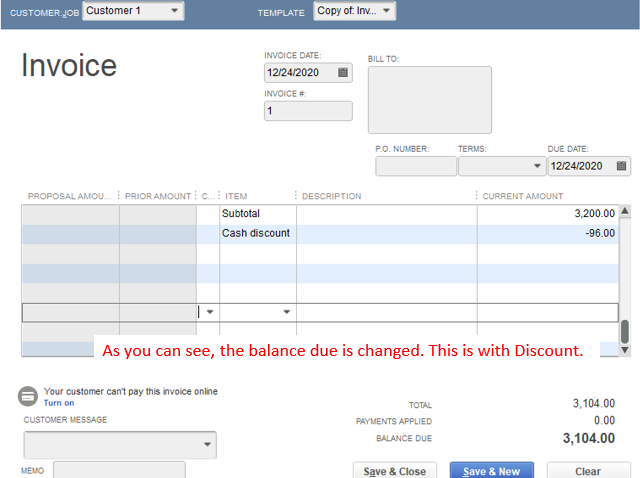Click the online payment card icon
640x478 pixels.
coord(28,396)
